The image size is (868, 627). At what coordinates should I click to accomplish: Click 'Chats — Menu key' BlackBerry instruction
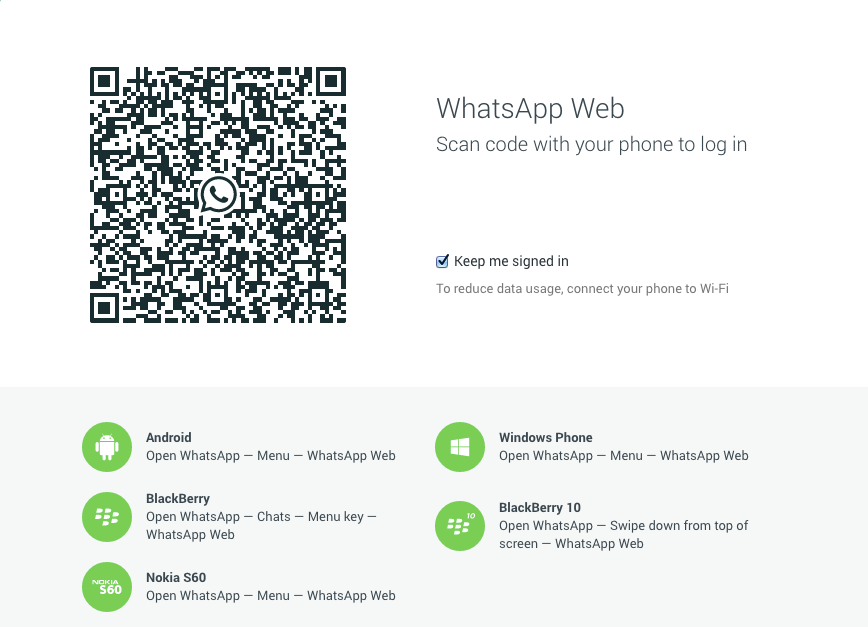[261, 526]
